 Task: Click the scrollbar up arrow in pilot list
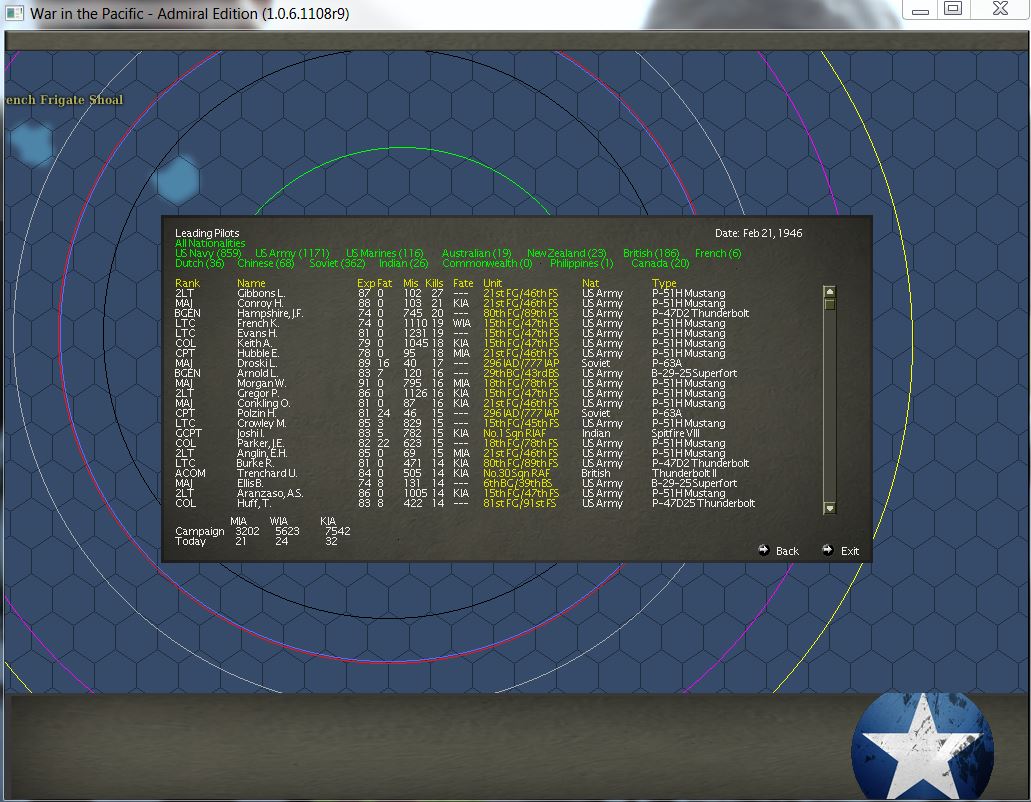coord(830,291)
